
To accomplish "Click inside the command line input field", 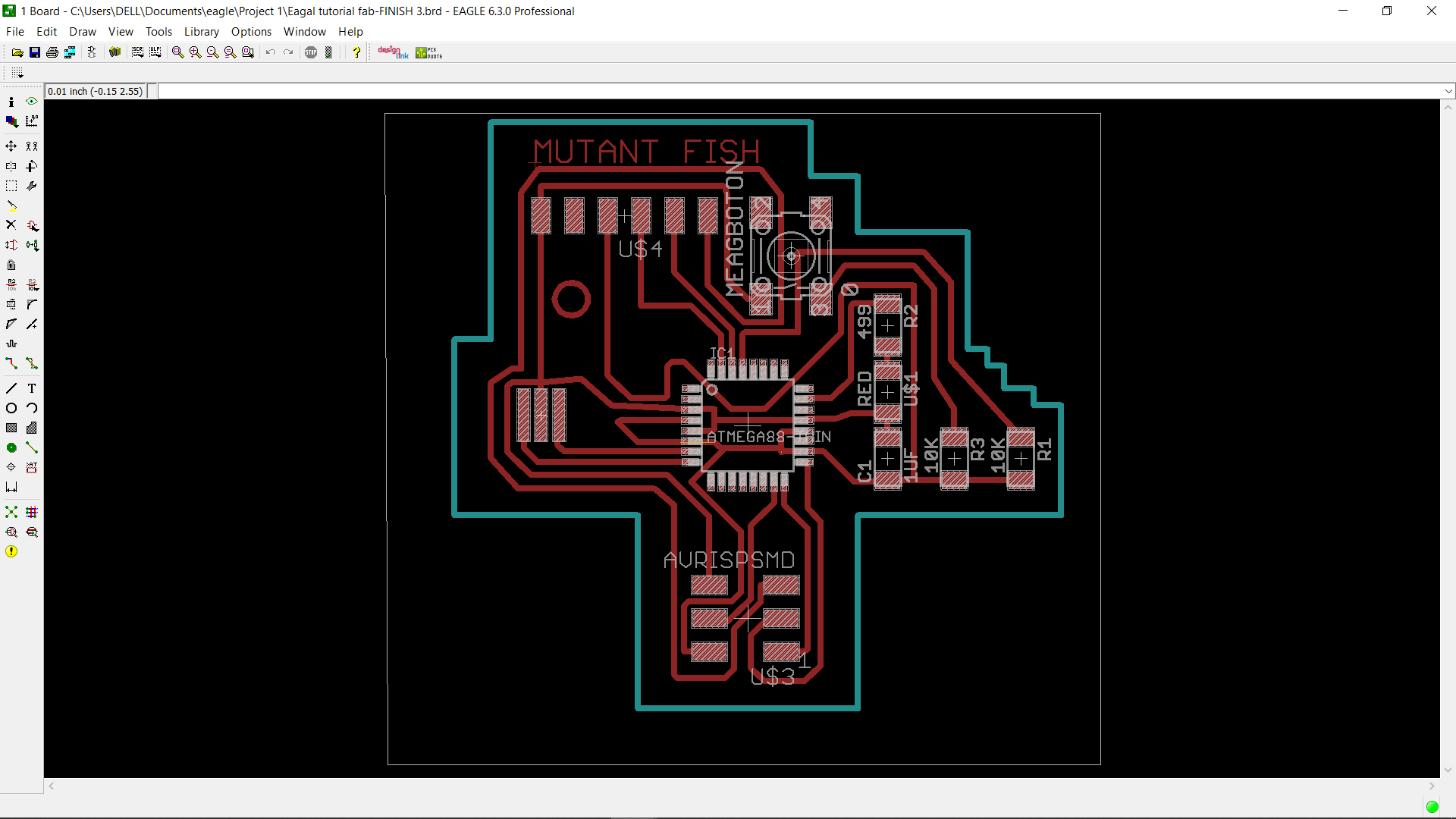I will point(531,90).
